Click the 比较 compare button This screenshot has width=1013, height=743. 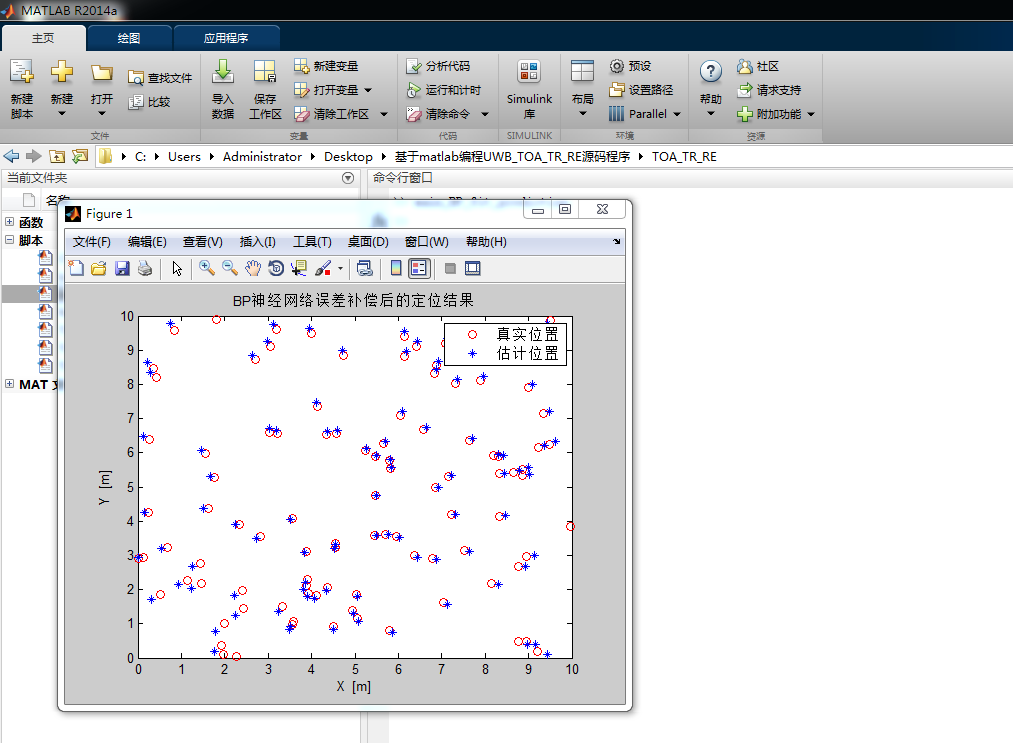click(150, 101)
